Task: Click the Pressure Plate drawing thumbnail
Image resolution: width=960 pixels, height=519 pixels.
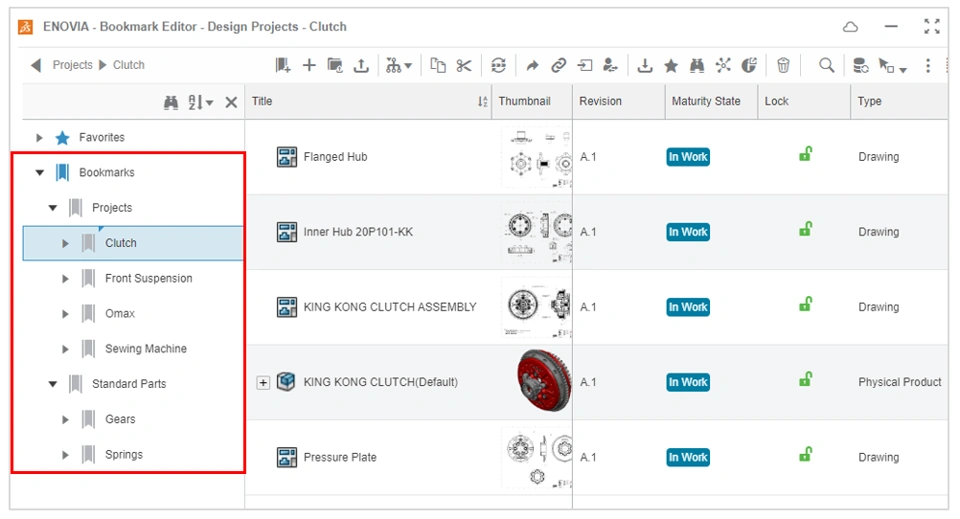Action: click(x=536, y=458)
